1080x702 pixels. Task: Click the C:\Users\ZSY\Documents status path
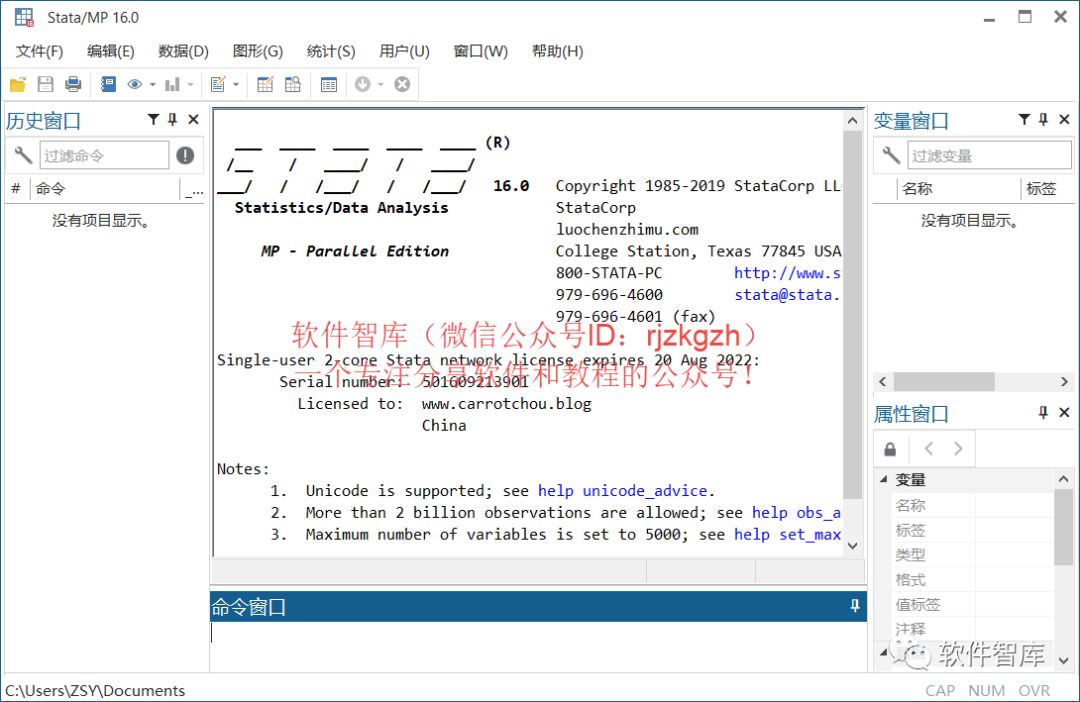click(95, 690)
